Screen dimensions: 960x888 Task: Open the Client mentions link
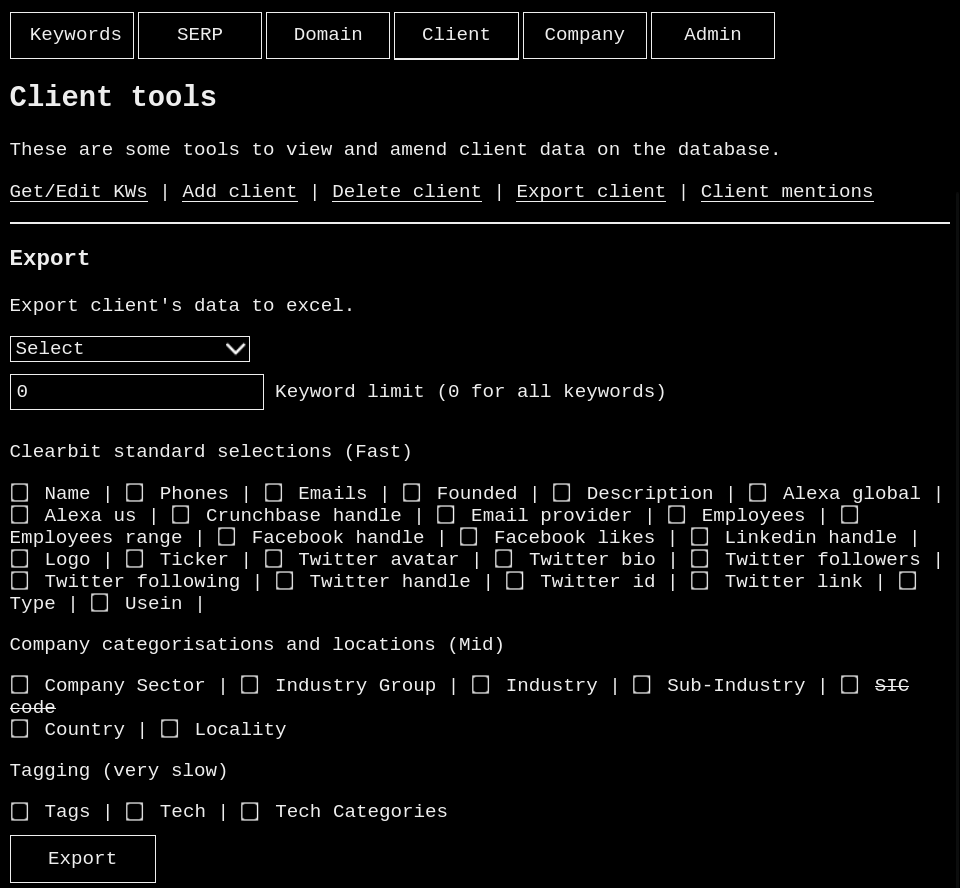click(786, 192)
